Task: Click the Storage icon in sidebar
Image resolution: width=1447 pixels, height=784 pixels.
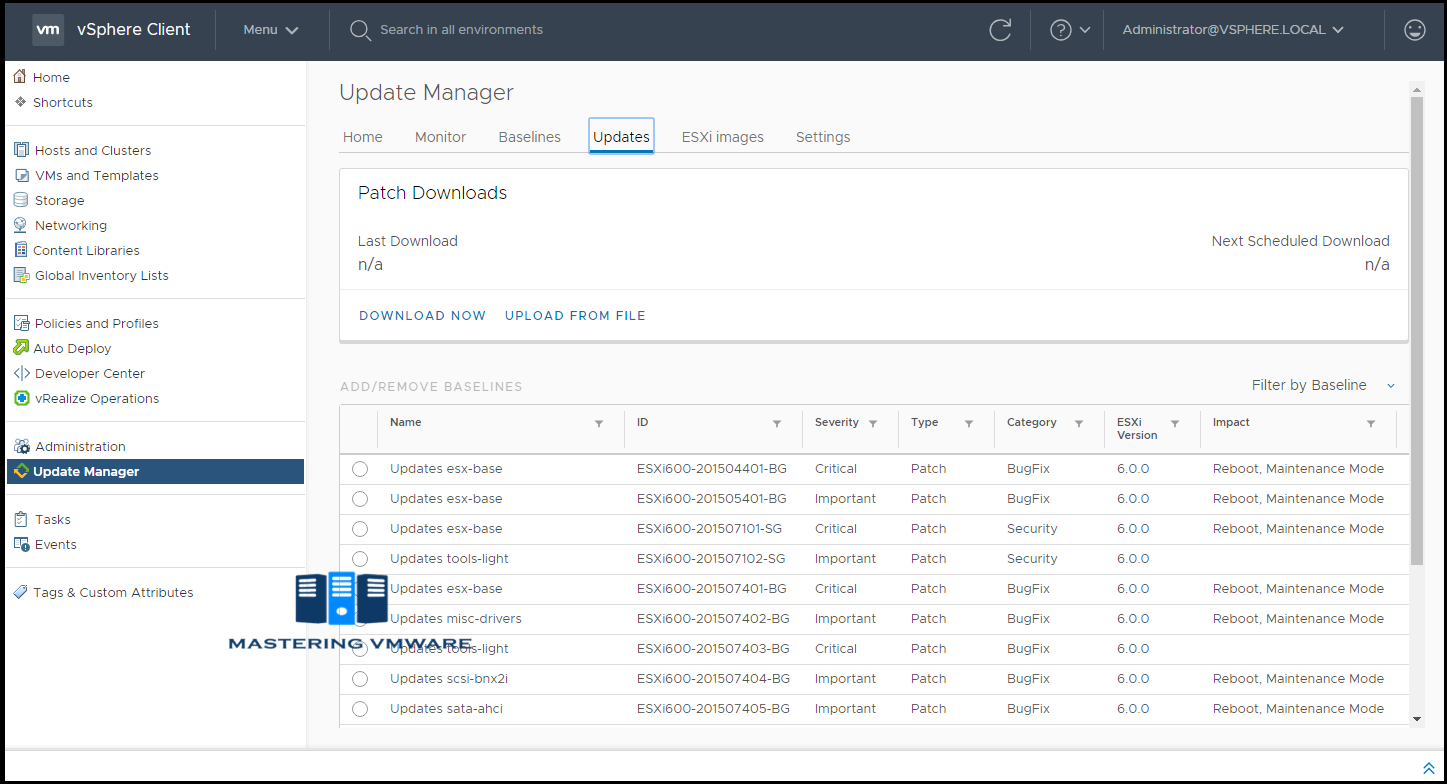Action: (21, 200)
